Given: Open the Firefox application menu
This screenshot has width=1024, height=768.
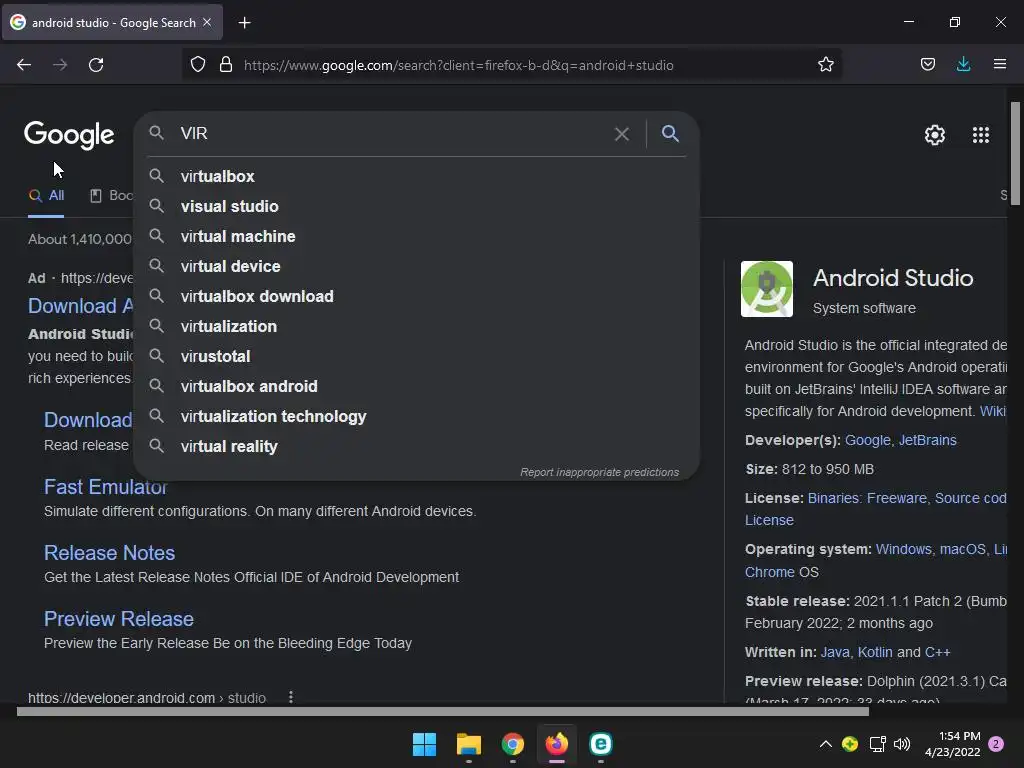Looking at the screenshot, I should [999, 65].
